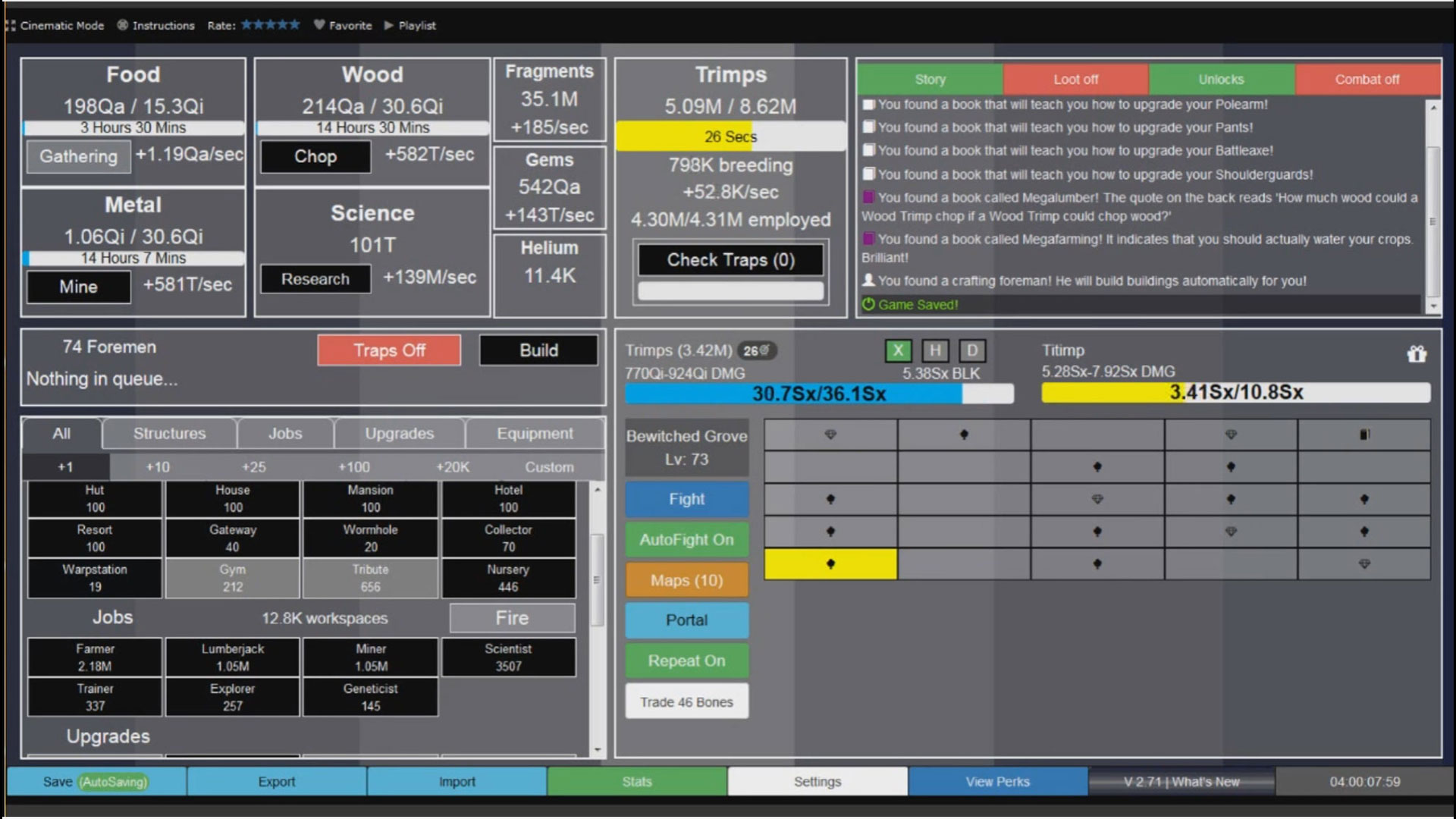The image size is (1456, 819).
Task: Toggle the Combat off message filter
Action: click(x=1367, y=79)
